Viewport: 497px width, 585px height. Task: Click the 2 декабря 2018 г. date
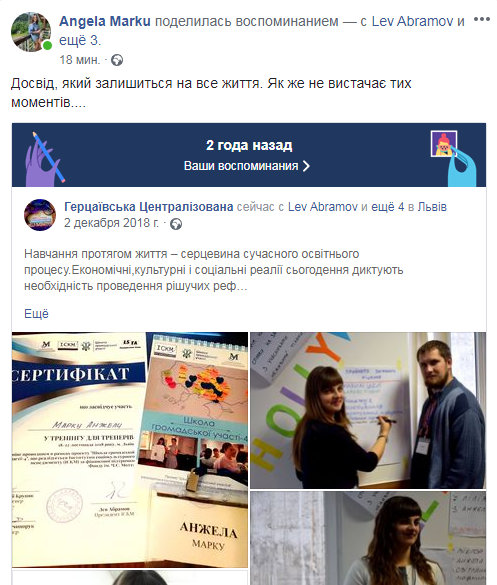[111, 223]
